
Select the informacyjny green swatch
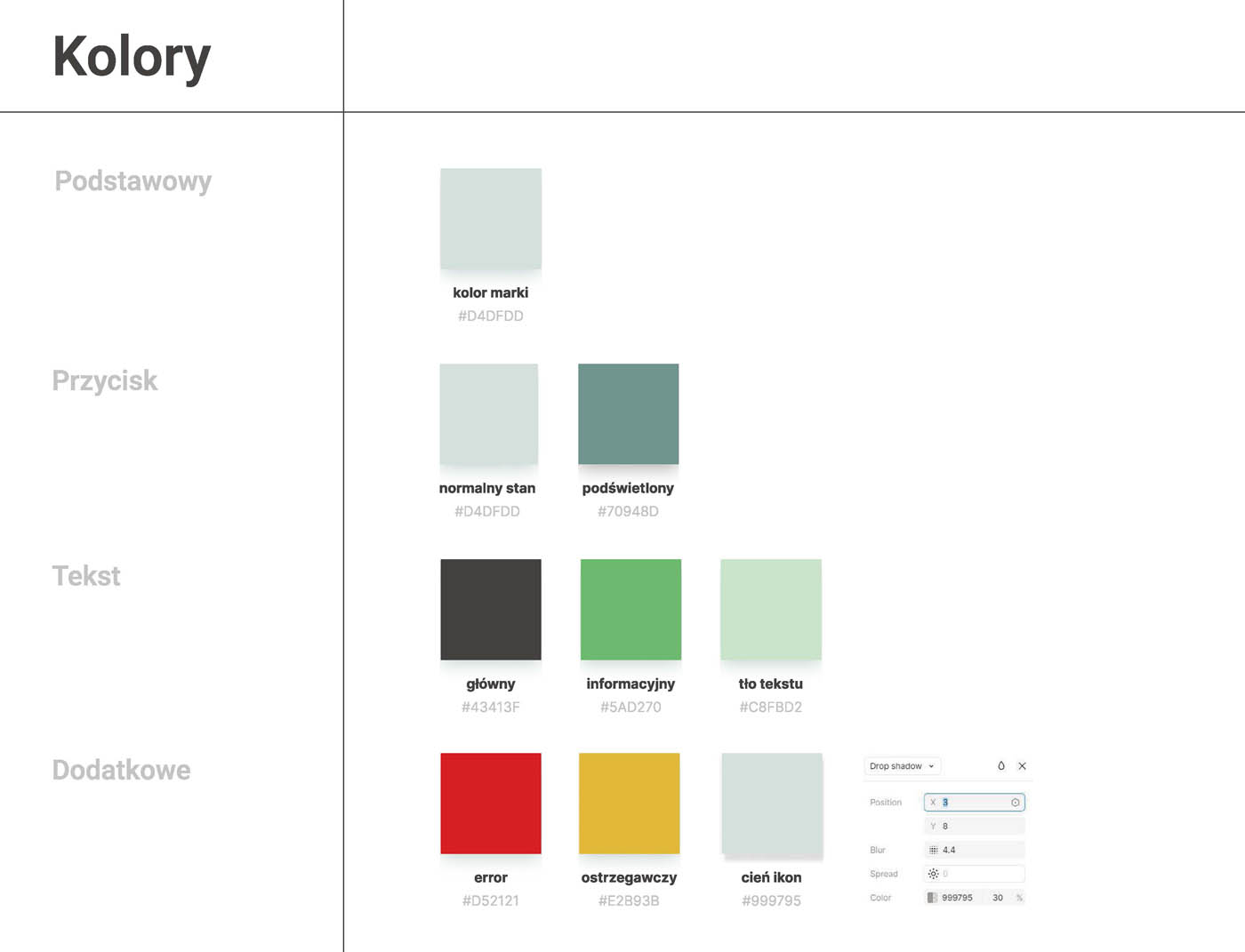pyautogui.click(x=631, y=609)
